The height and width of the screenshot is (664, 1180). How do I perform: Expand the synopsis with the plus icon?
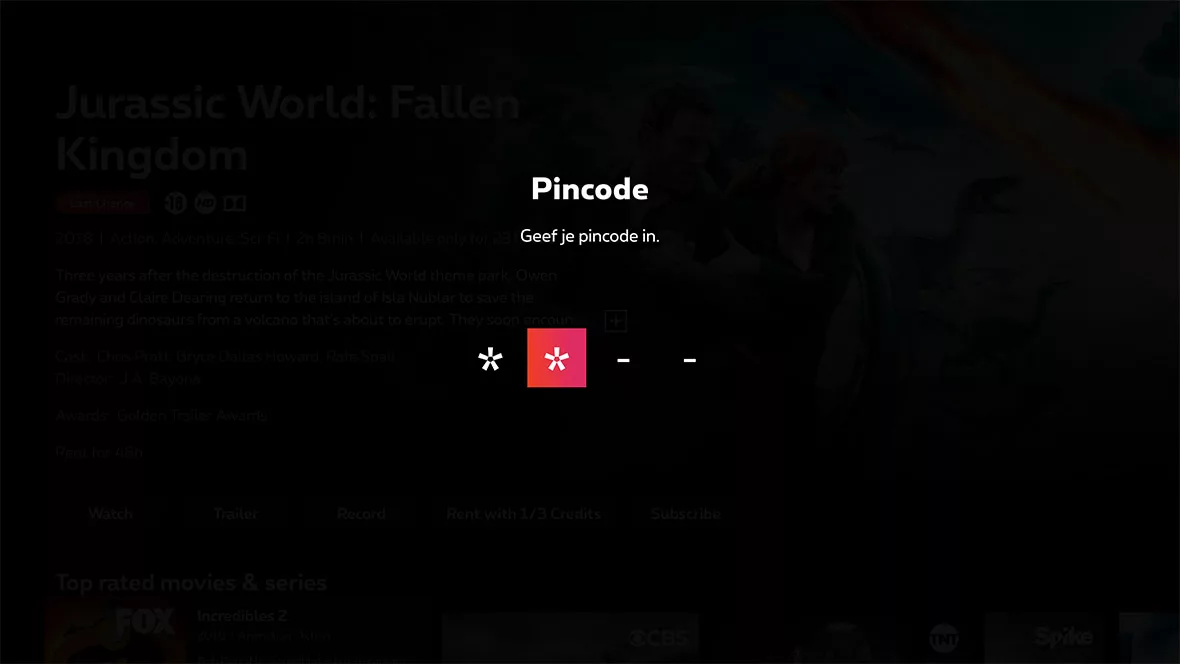pos(616,321)
